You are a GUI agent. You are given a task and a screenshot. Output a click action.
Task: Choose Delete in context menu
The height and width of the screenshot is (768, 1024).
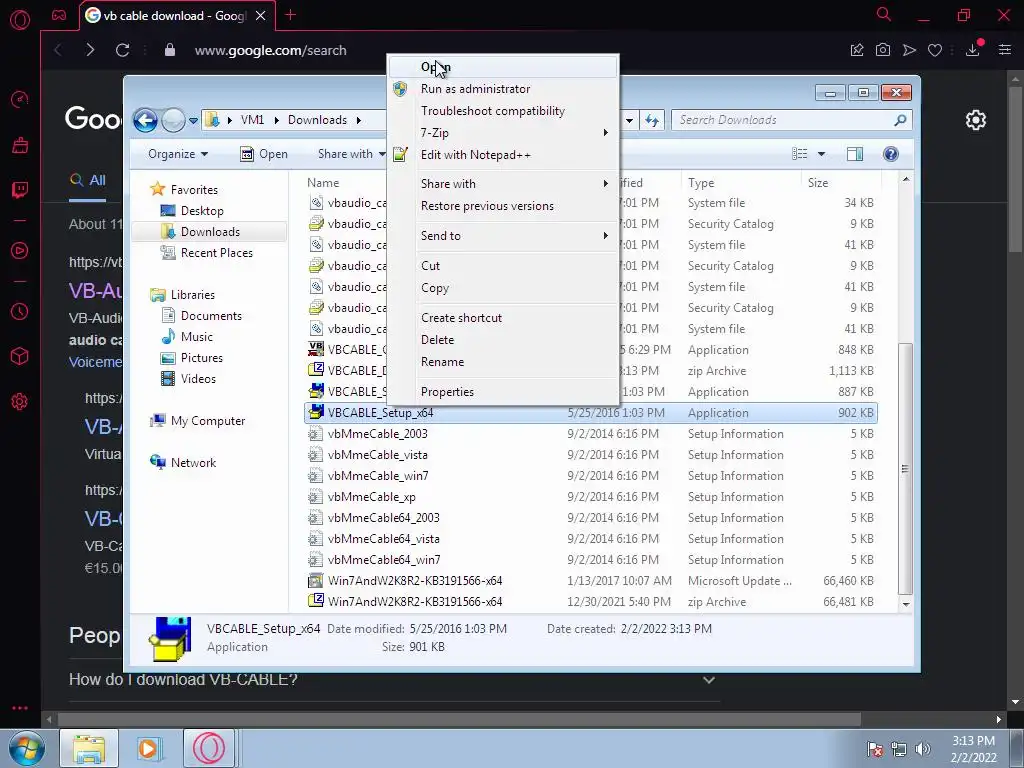click(x=504, y=340)
